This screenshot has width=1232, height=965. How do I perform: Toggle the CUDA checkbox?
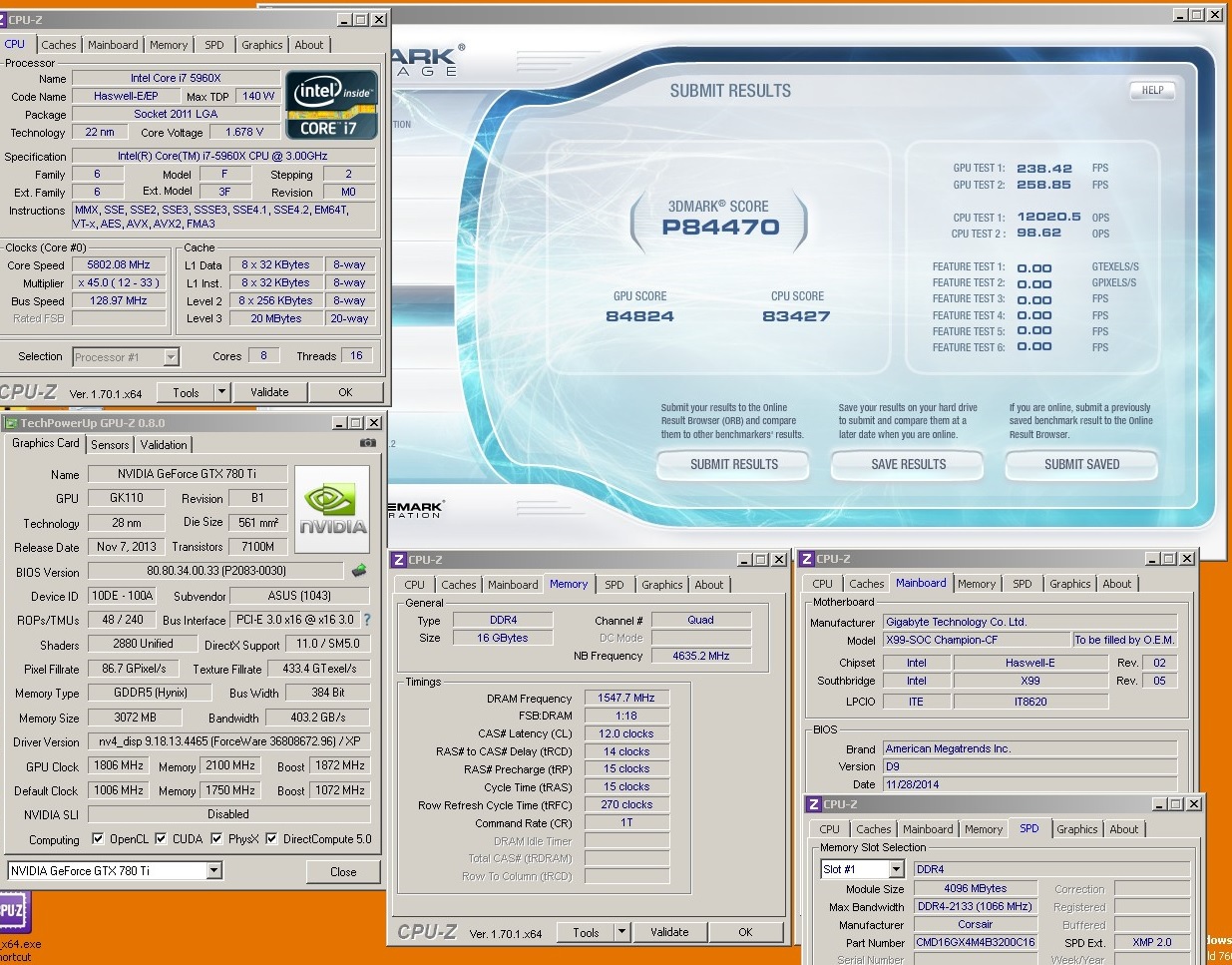pyautogui.click(x=161, y=839)
